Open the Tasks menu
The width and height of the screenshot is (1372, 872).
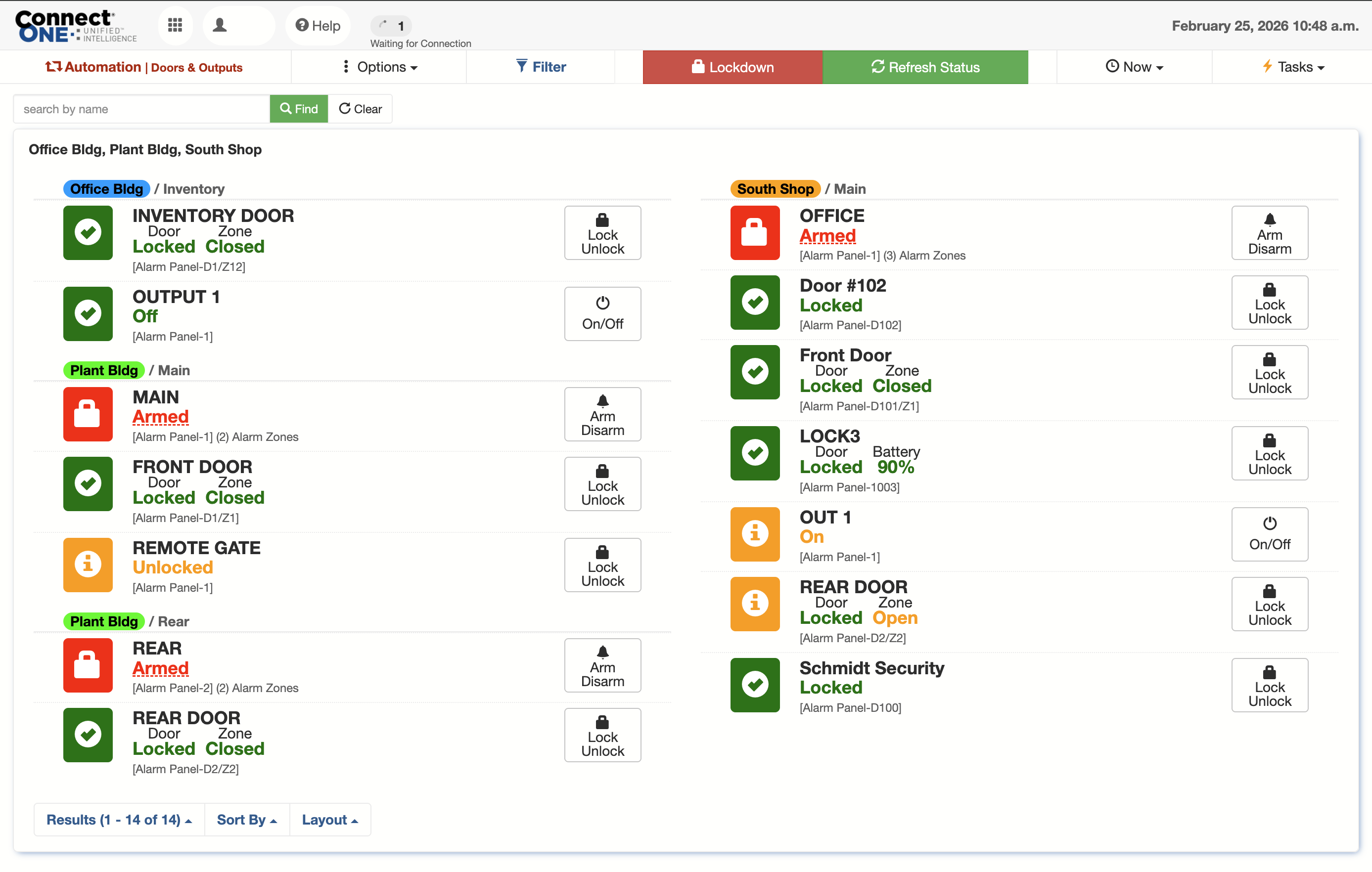click(1293, 67)
